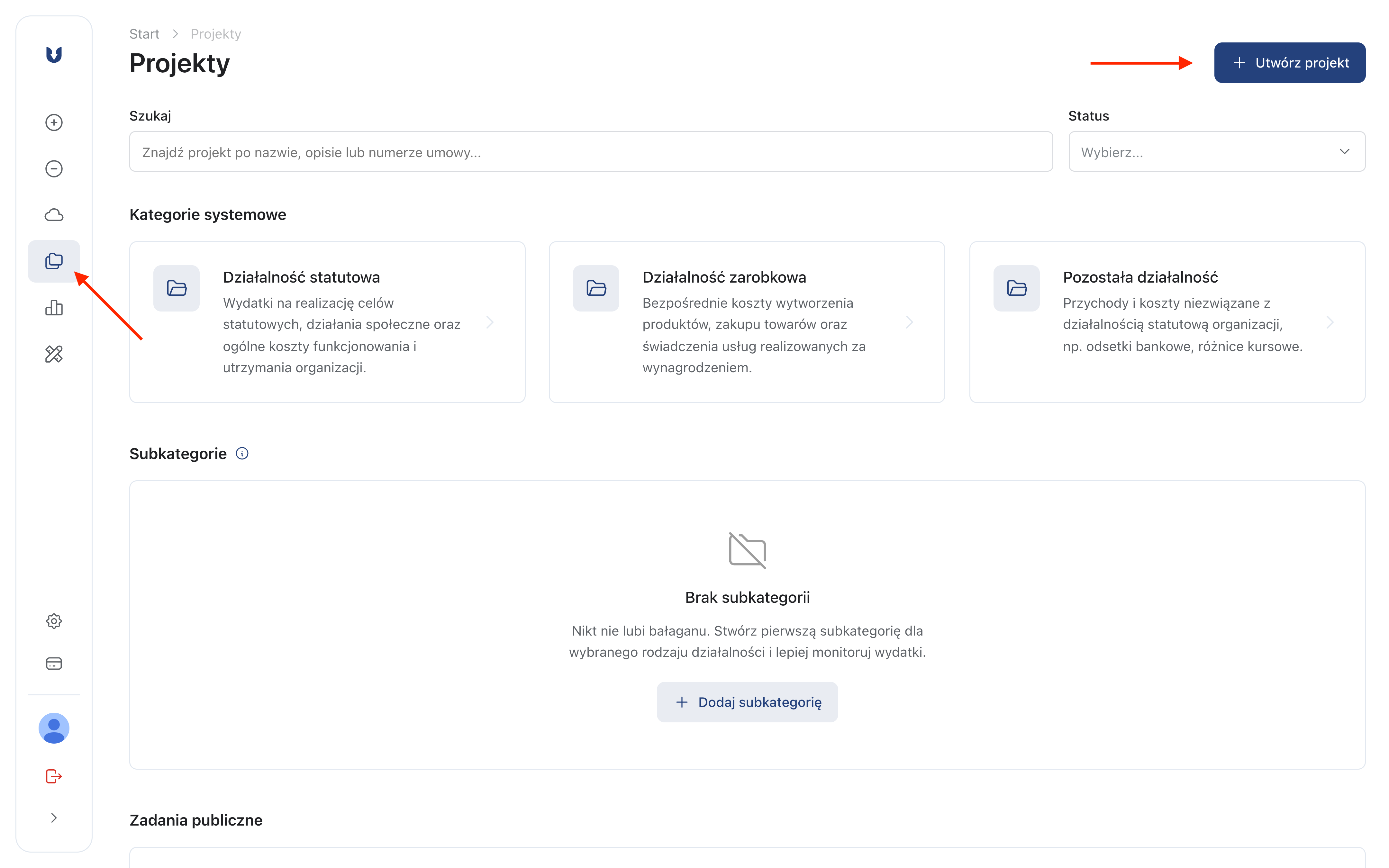
Task: Click Brak subkategorii heading
Action: click(747, 598)
